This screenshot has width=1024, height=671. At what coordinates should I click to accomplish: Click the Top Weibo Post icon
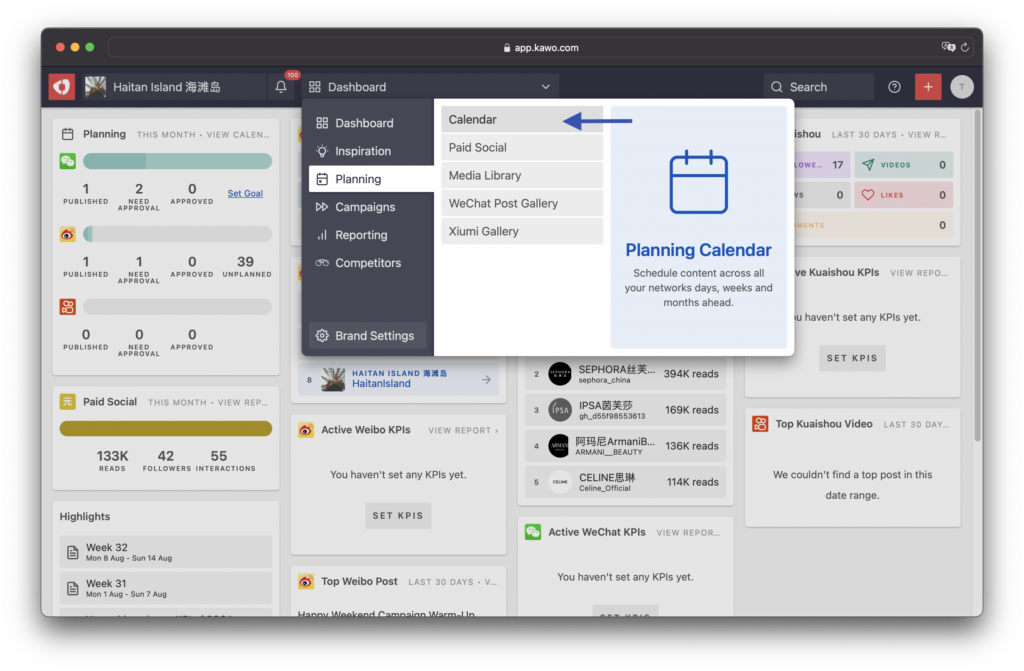[306, 581]
